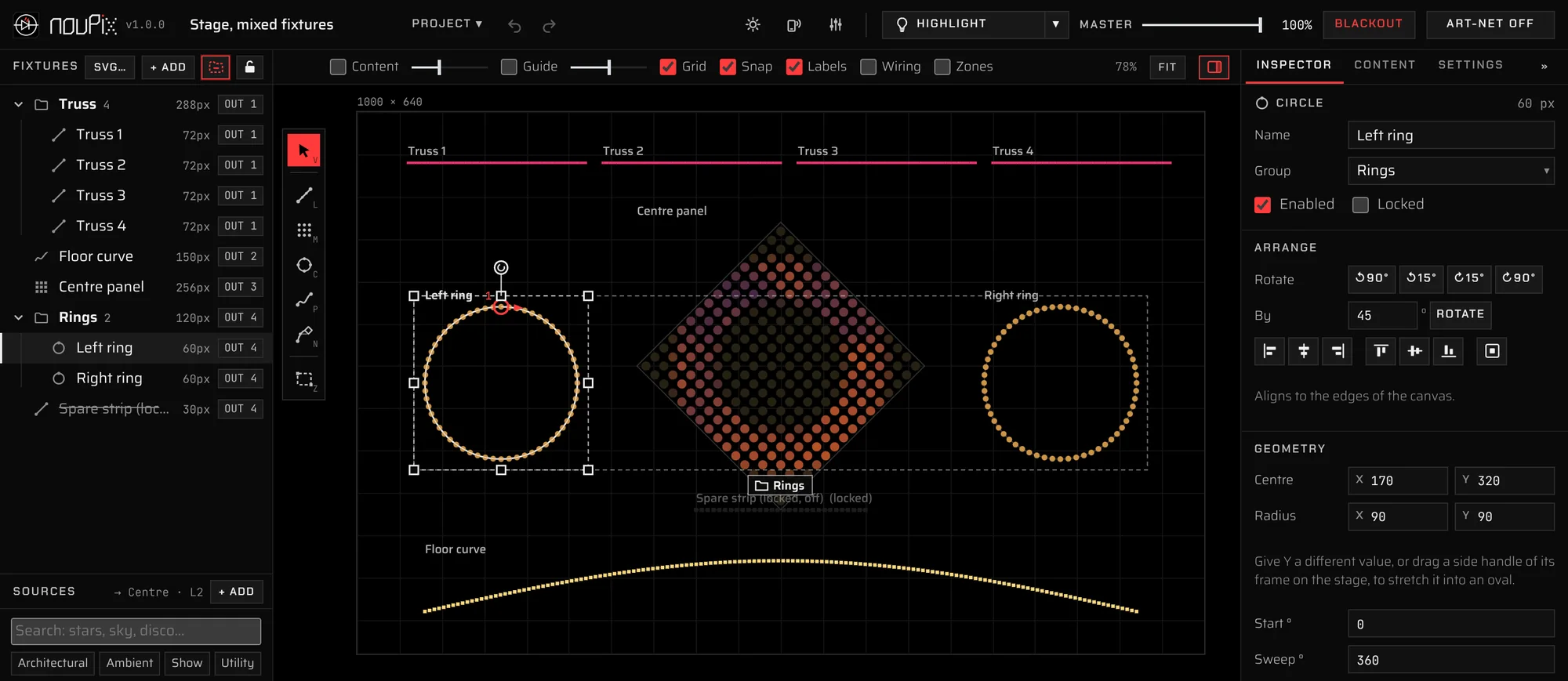Open the SETTINGS tab
This screenshot has height=681, width=1568.
[x=1470, y=65]
